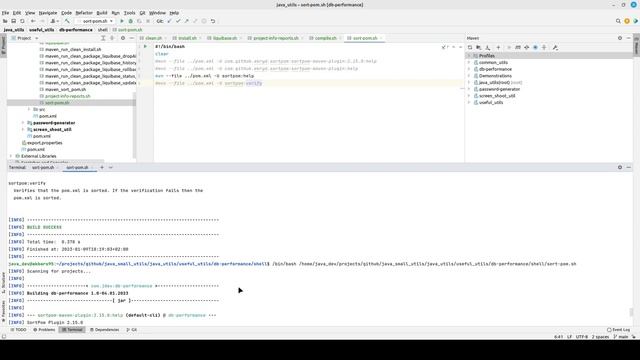This screenshot has width=640, height=360.
Task: Expand Demonstrations Maven project
Action: pyautogui.click(x=469, y=76)
